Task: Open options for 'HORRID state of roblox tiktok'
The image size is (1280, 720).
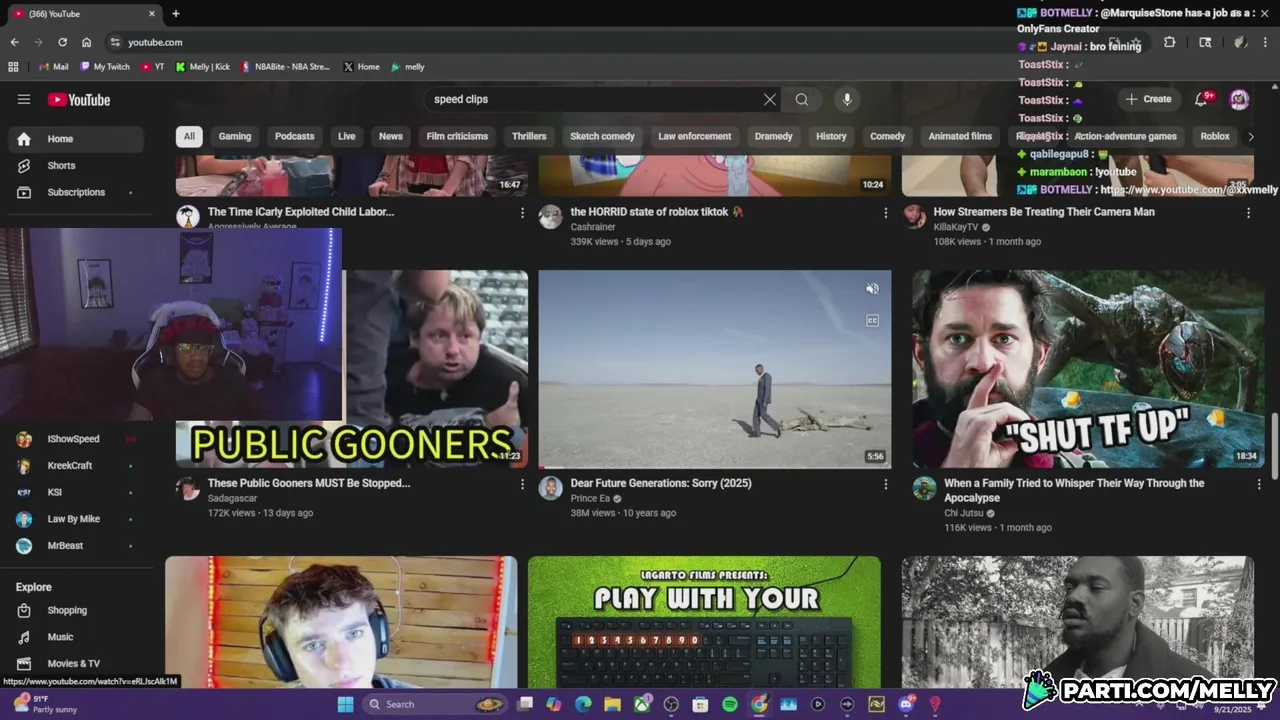Action: point(885,212)
